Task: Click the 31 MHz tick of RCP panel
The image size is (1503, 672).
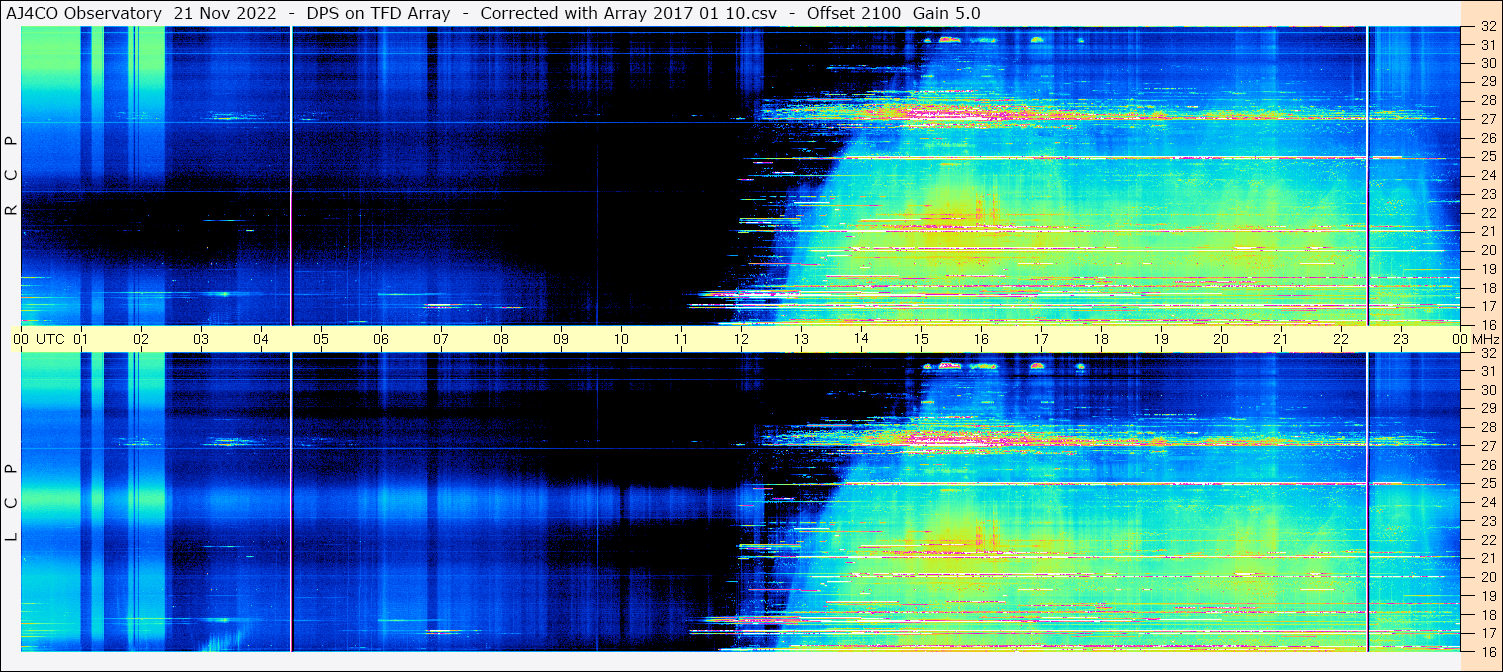Action: pos(1487,45)
